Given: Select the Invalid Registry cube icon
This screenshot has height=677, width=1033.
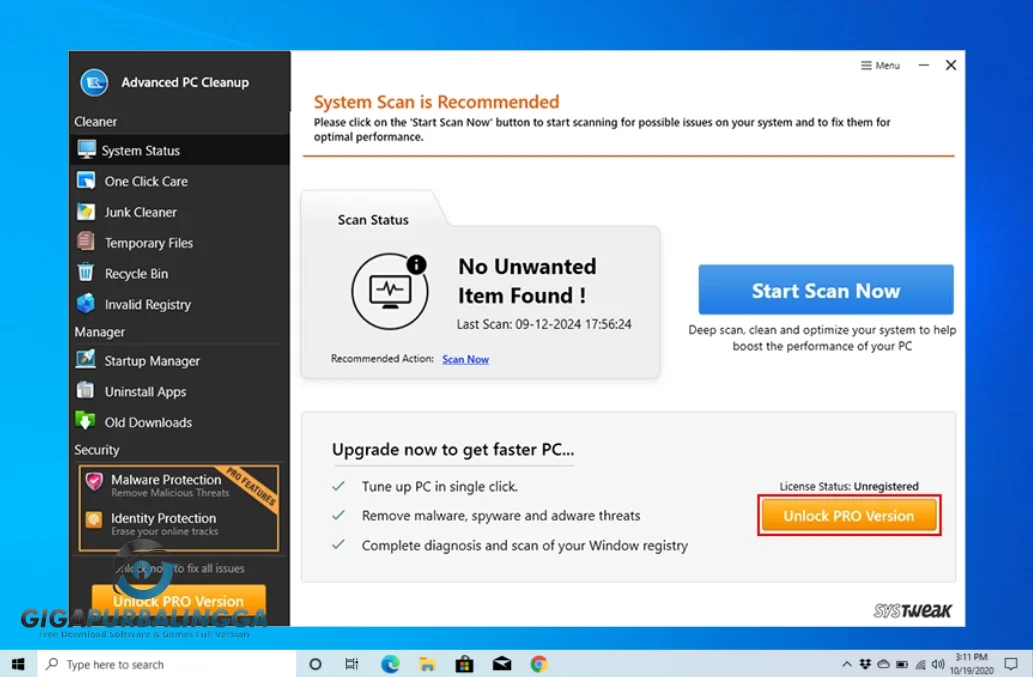Looking at the screenshot, I should [86, 303].
